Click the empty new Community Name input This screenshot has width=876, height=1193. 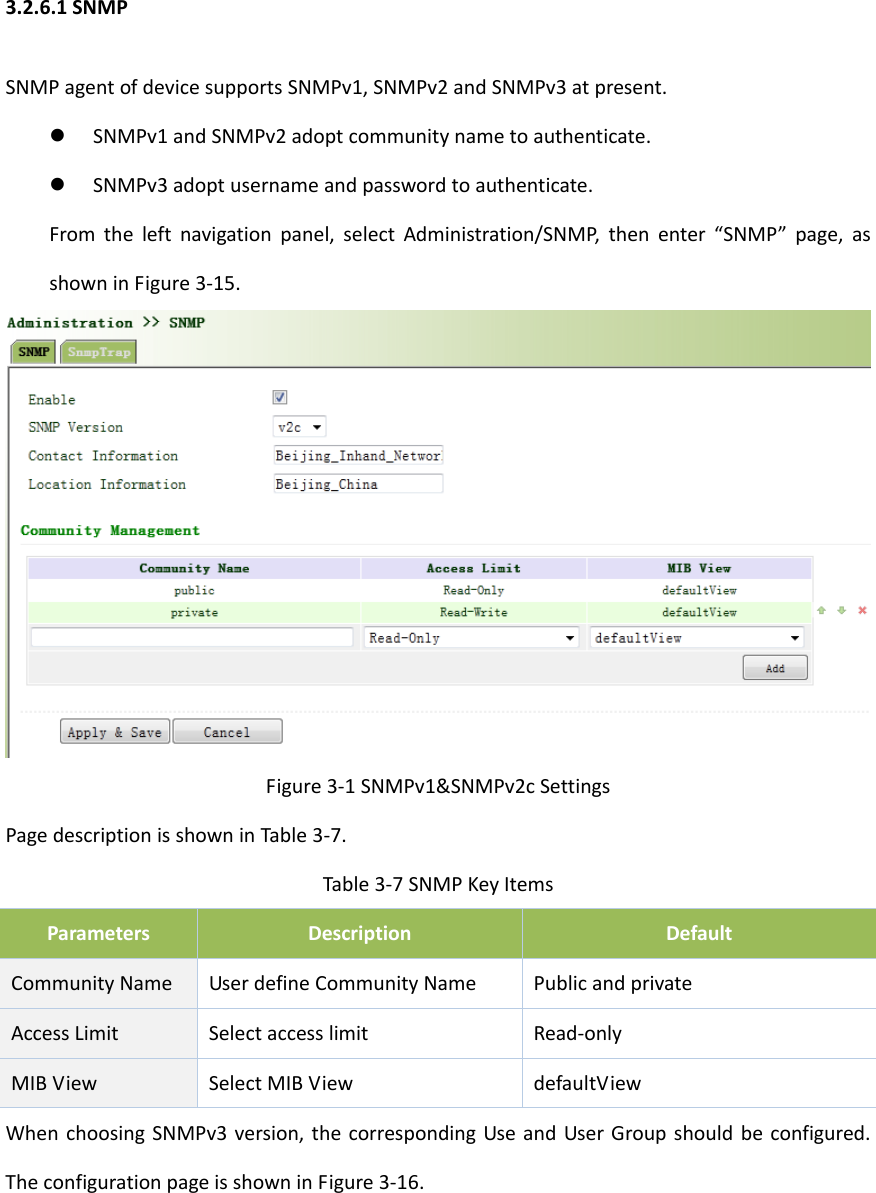(190, 637)
